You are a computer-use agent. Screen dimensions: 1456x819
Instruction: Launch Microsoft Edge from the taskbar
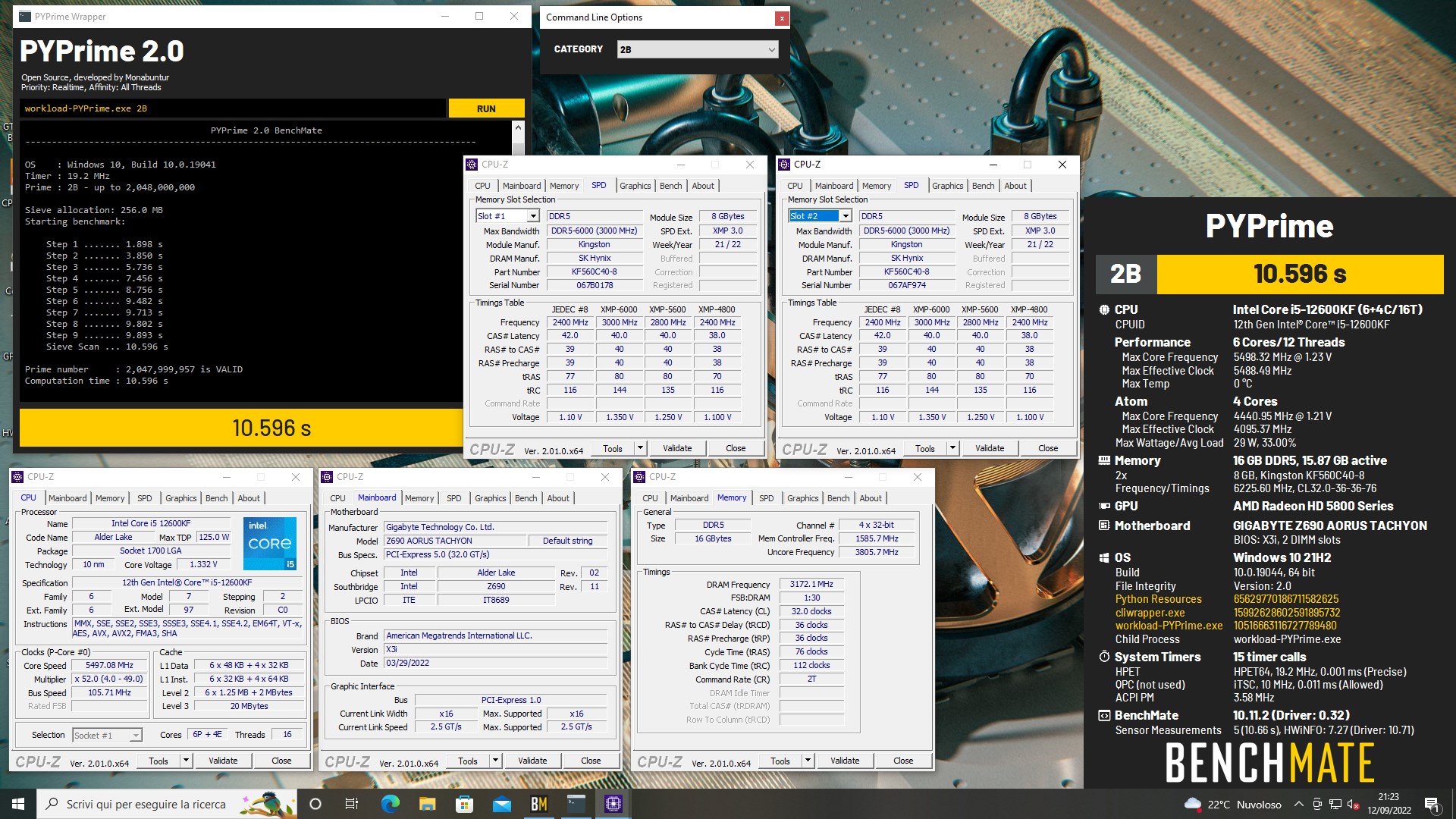tap(390, 804)
